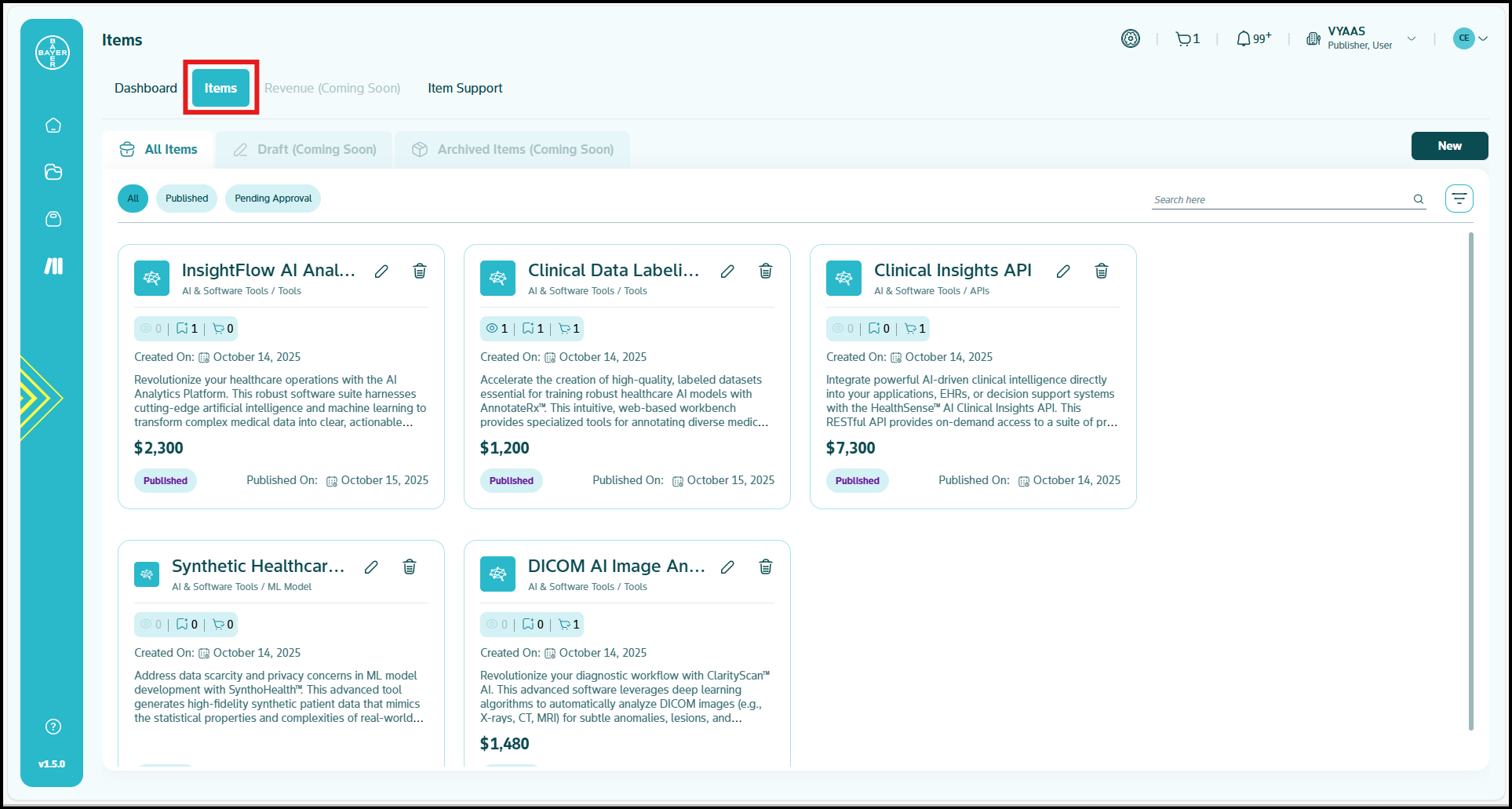This screenshot has height=809, width=1512.
Task: Click the Search here input field
Action: tap(1281, 200)
